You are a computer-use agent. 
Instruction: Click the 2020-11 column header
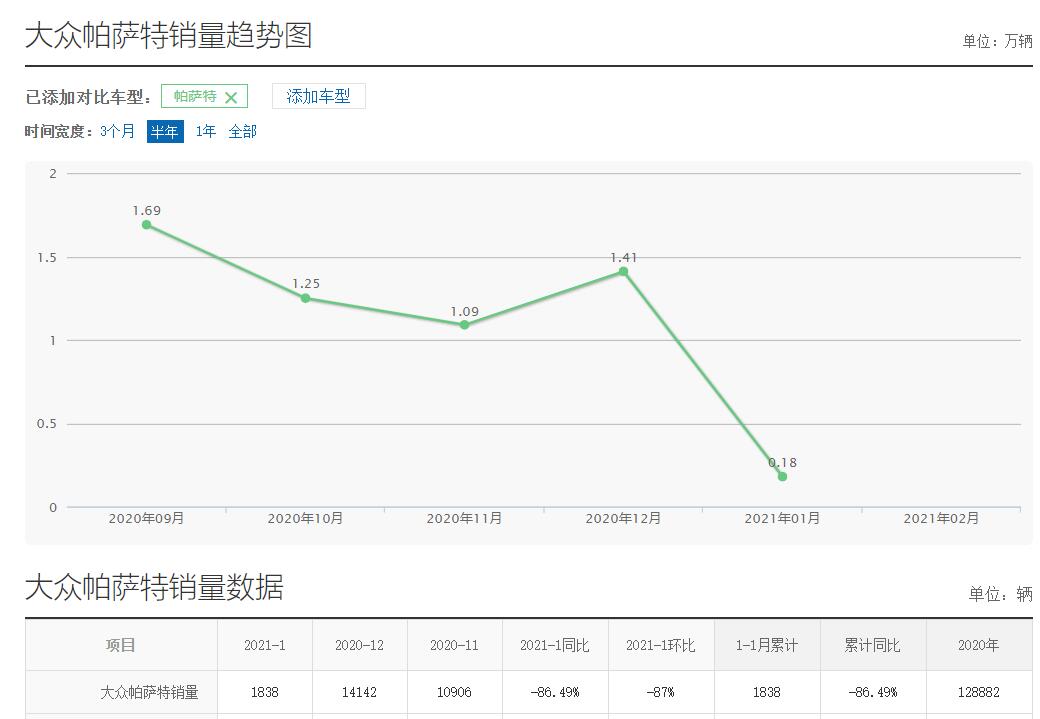pos(454,645)
